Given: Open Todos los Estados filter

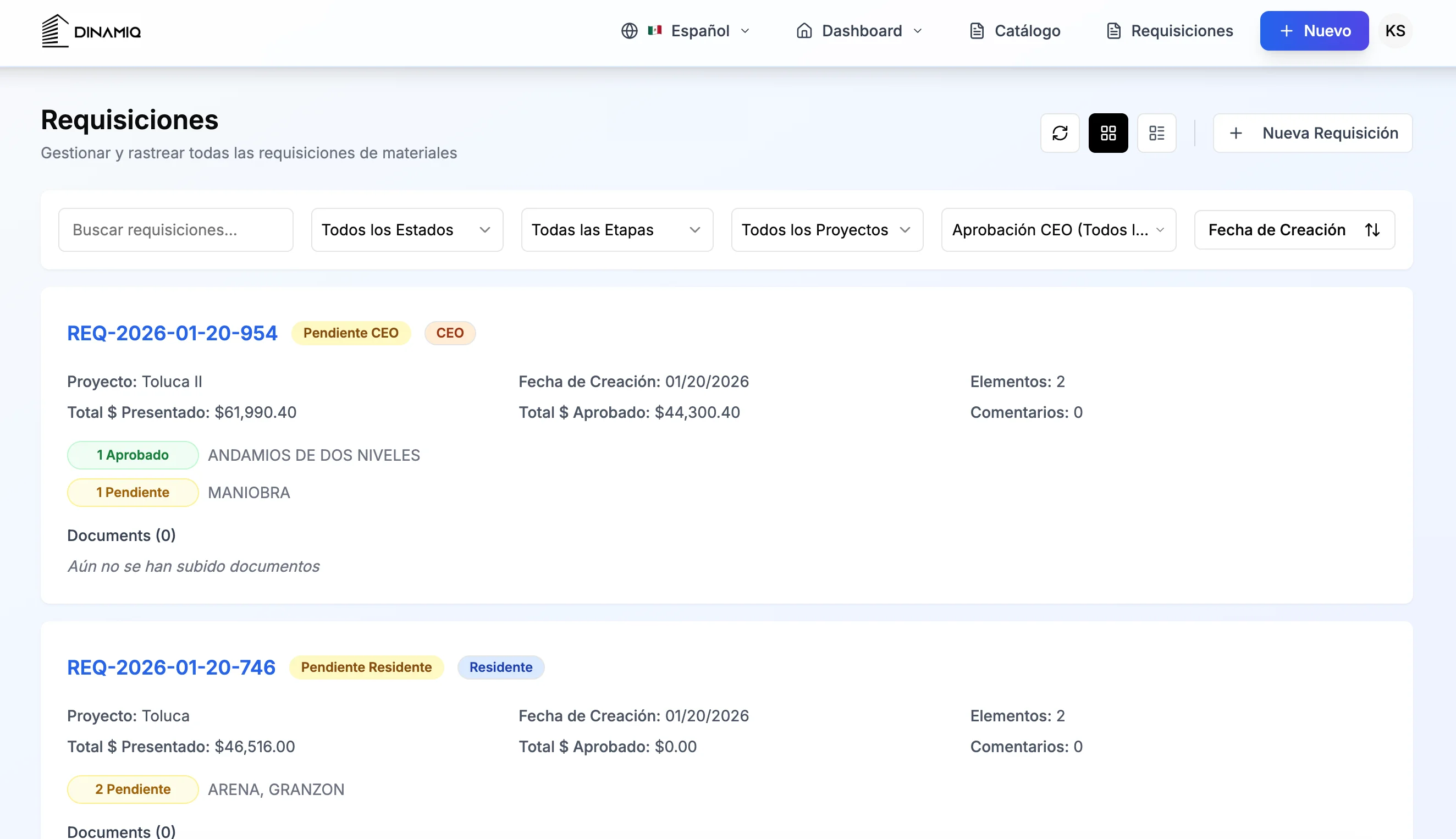Looking at the screenshot, I should click(407, 230).
